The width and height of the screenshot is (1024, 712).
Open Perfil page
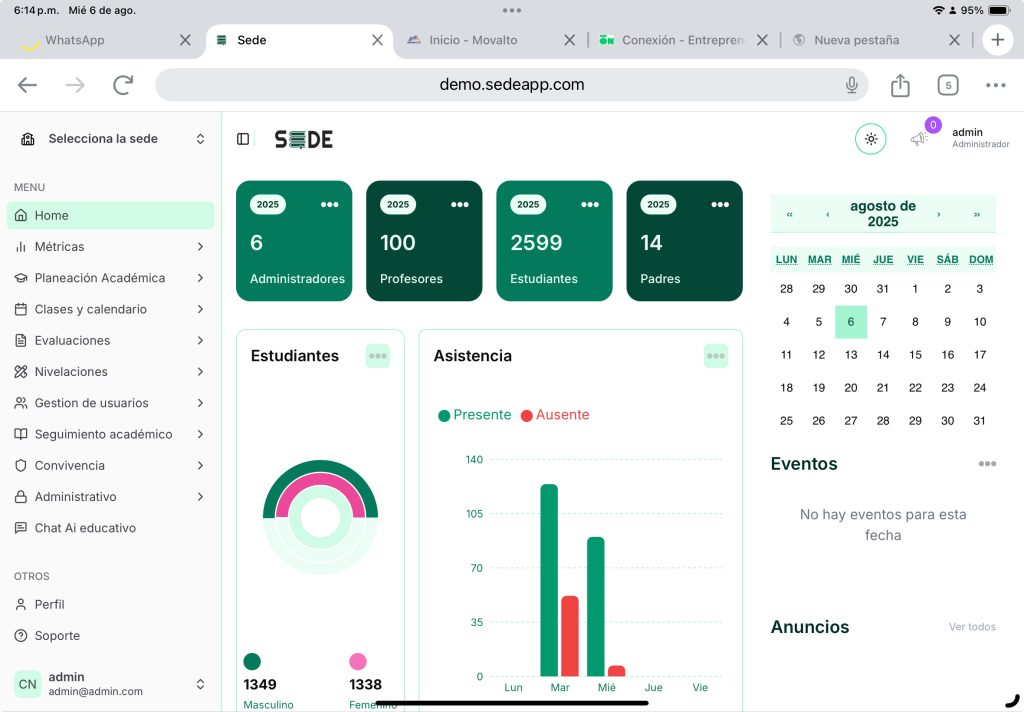(x=110, y=604)
